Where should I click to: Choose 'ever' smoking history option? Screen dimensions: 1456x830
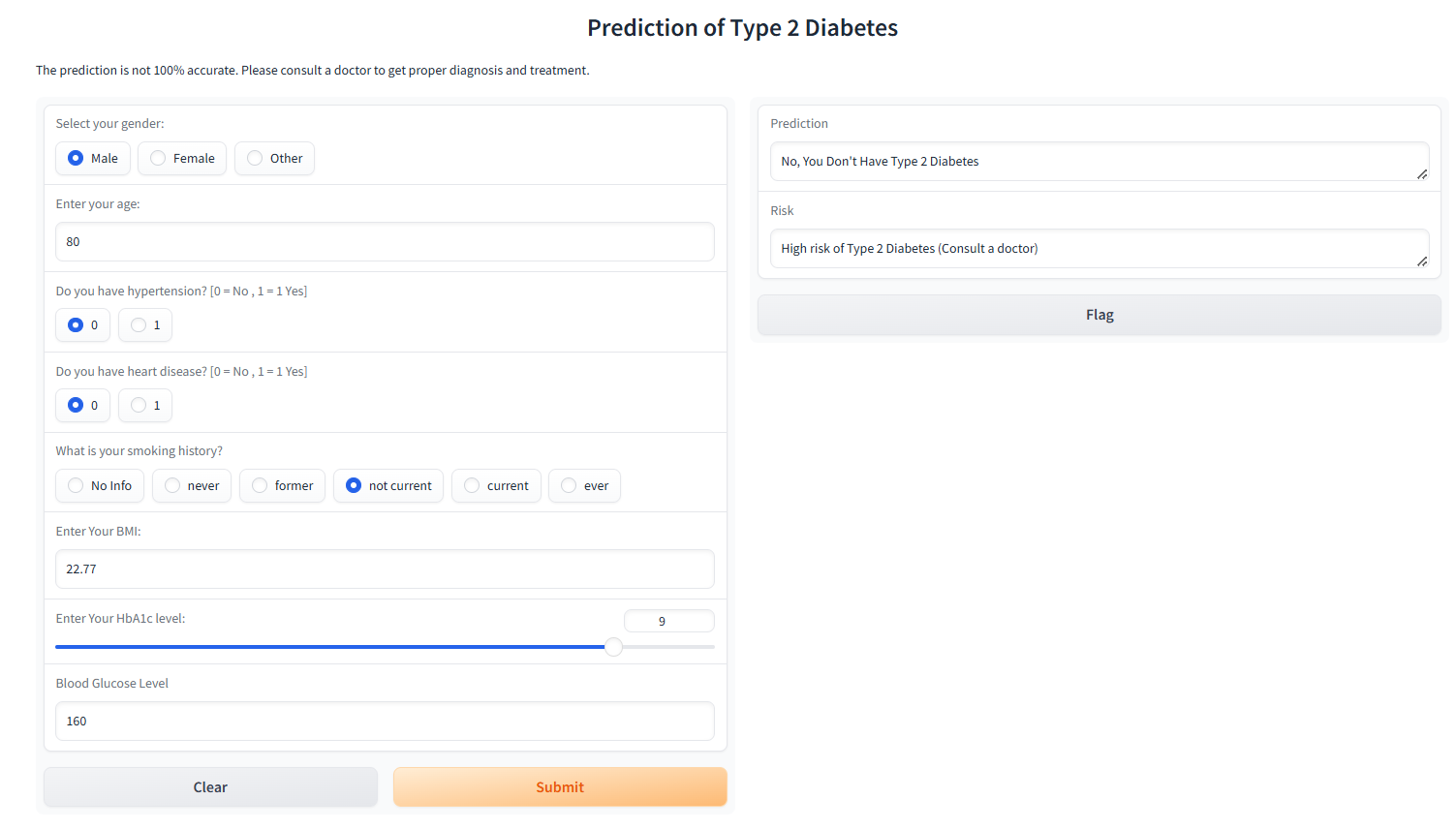tap(569, 486)
